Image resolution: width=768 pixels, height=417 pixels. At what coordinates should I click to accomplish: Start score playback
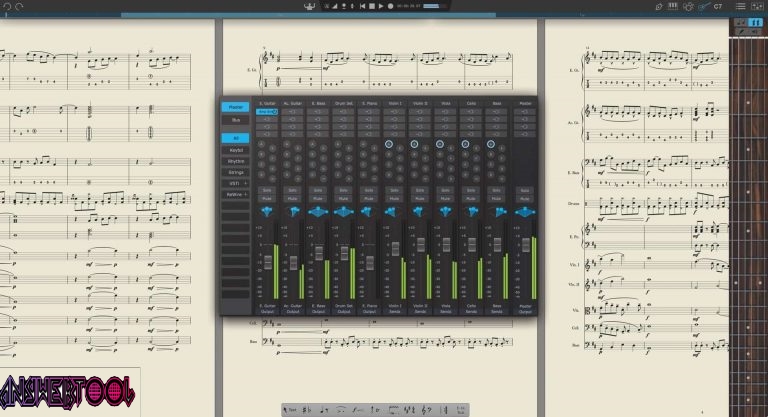click(381, 6)
